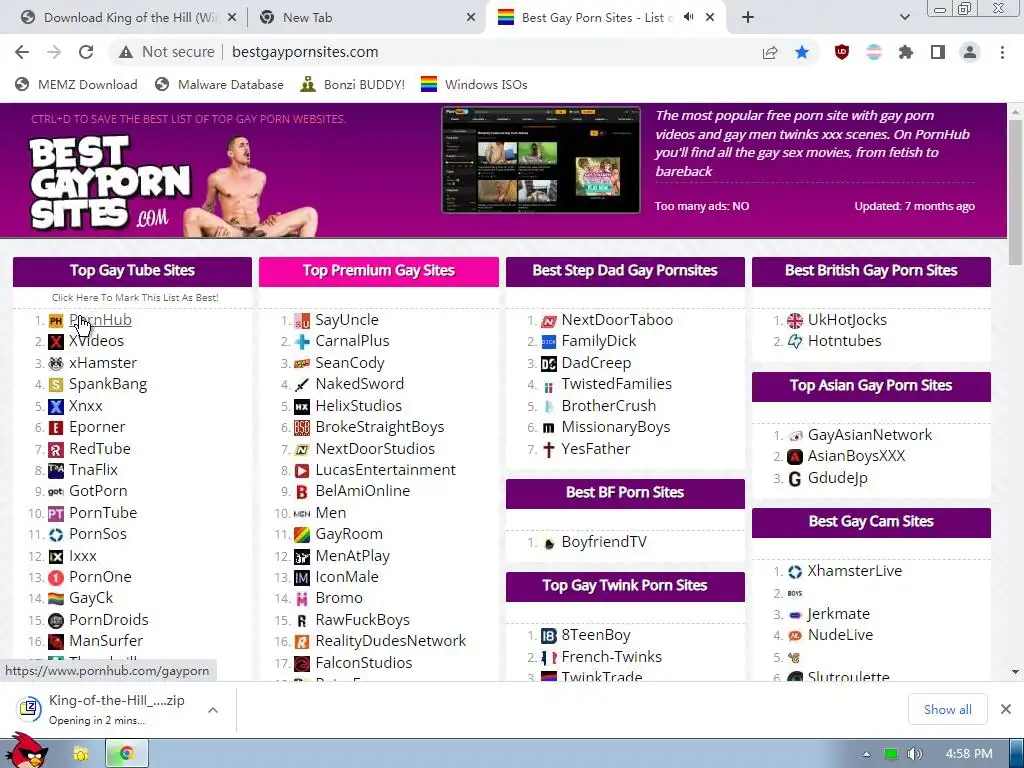
Task: Open the profile avatar menu
Action: click(970, 52)
